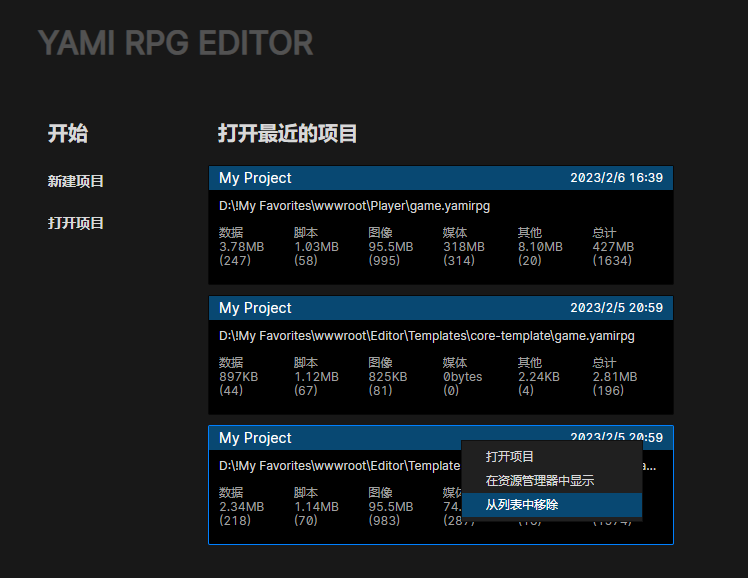Click the date 2023/2/5 20:59 on the core-template card
The height and width of the screenshot is (578, 748).
coord(616,308)
